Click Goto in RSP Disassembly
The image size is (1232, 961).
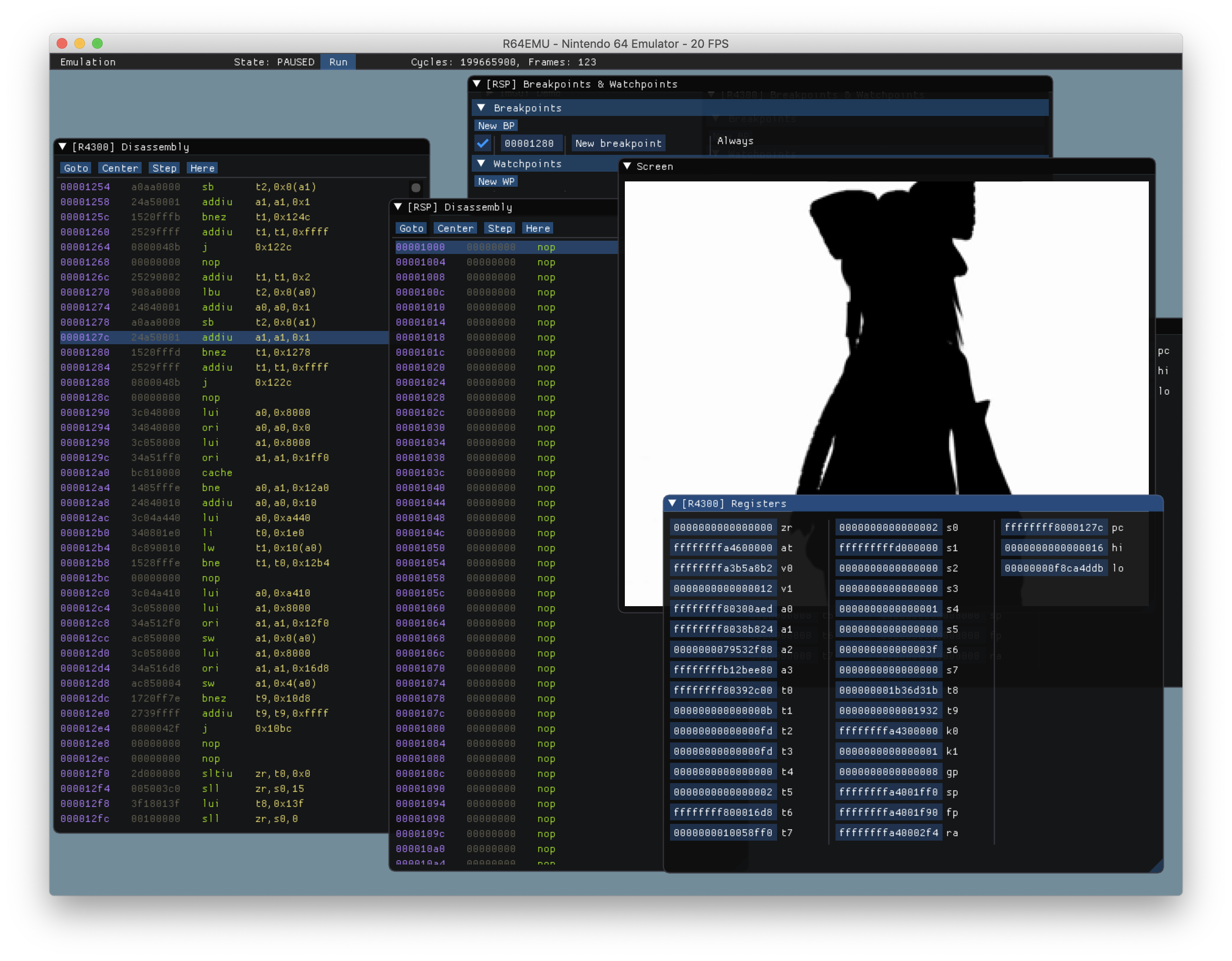(x=411, y=228)
